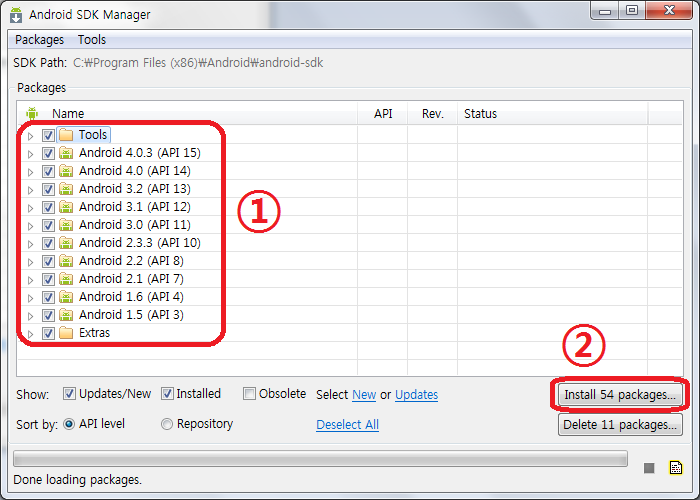Click the Android 3.1 platform icon

66,207
